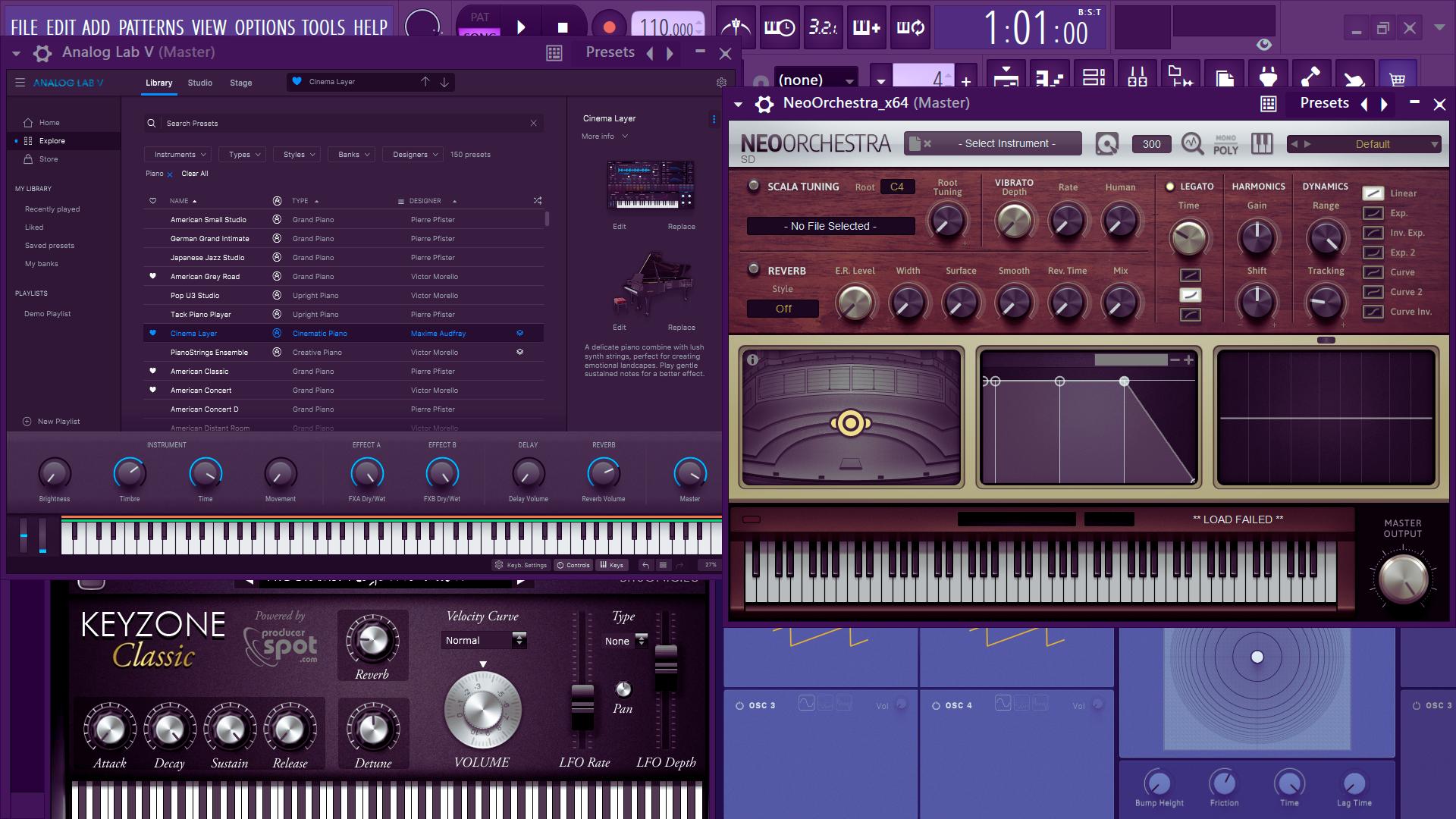Click New Playlist in Analog Lab sidebar

[x=52, y=422]
